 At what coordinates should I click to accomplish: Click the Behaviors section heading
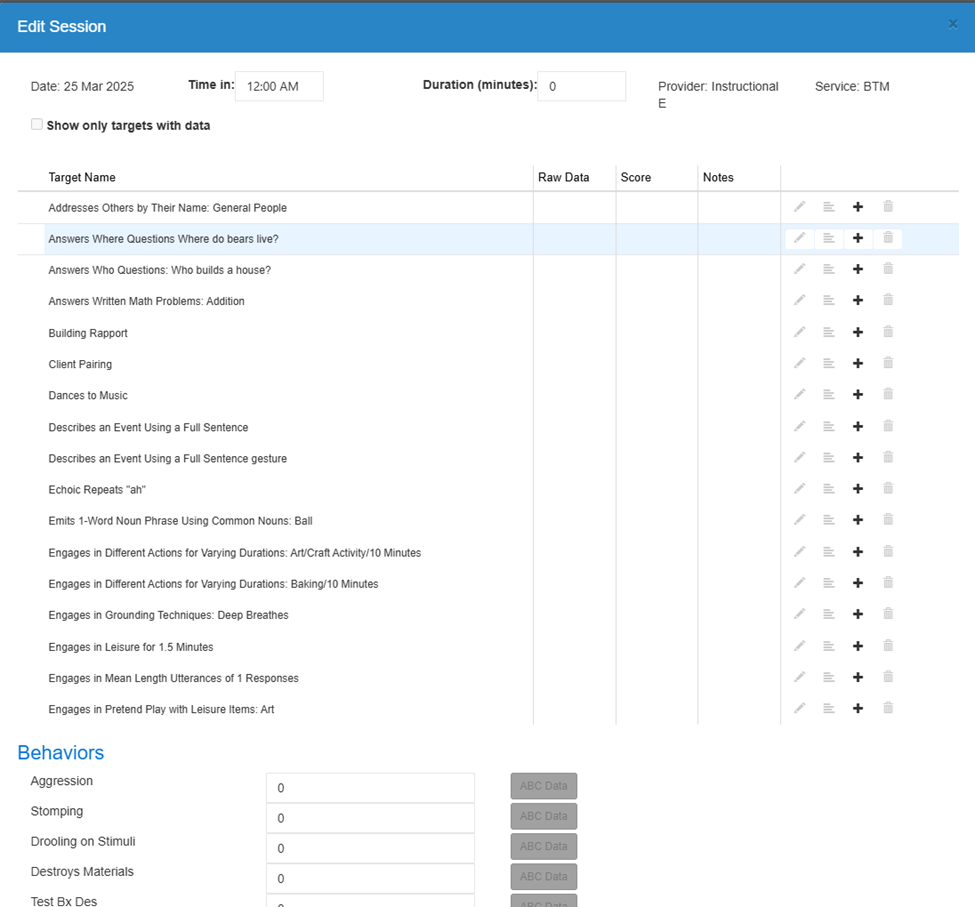61,753
